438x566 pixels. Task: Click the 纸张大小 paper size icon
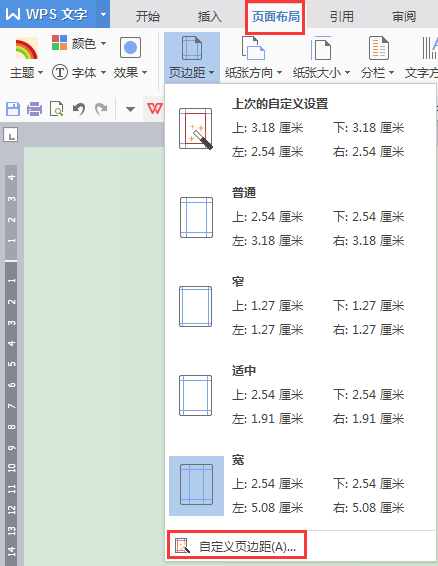click(321, 48)
